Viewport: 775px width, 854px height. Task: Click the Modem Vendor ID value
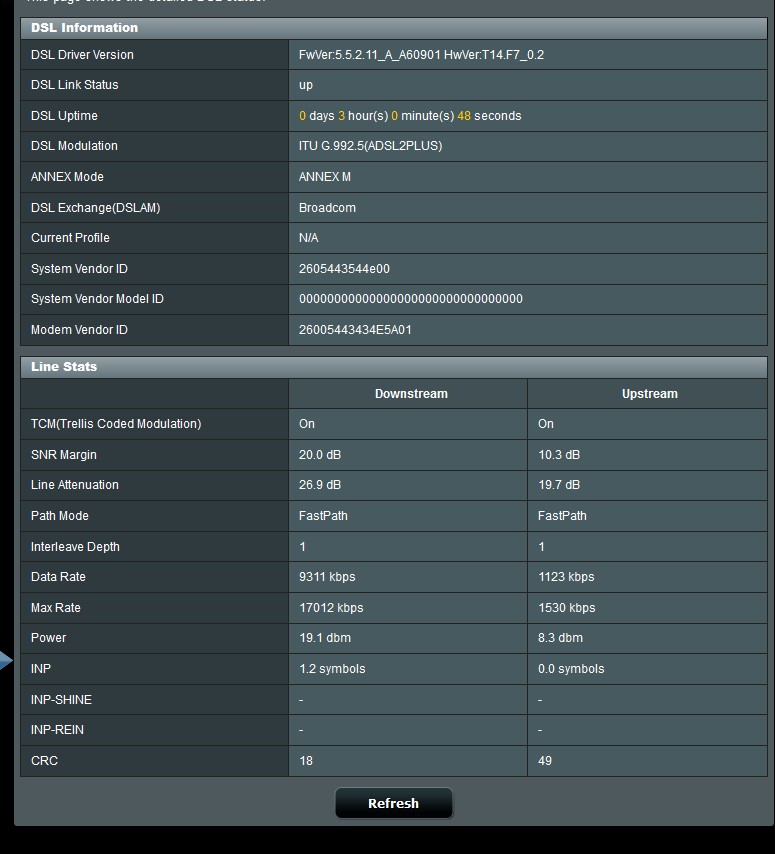click(x=355, y=330)
